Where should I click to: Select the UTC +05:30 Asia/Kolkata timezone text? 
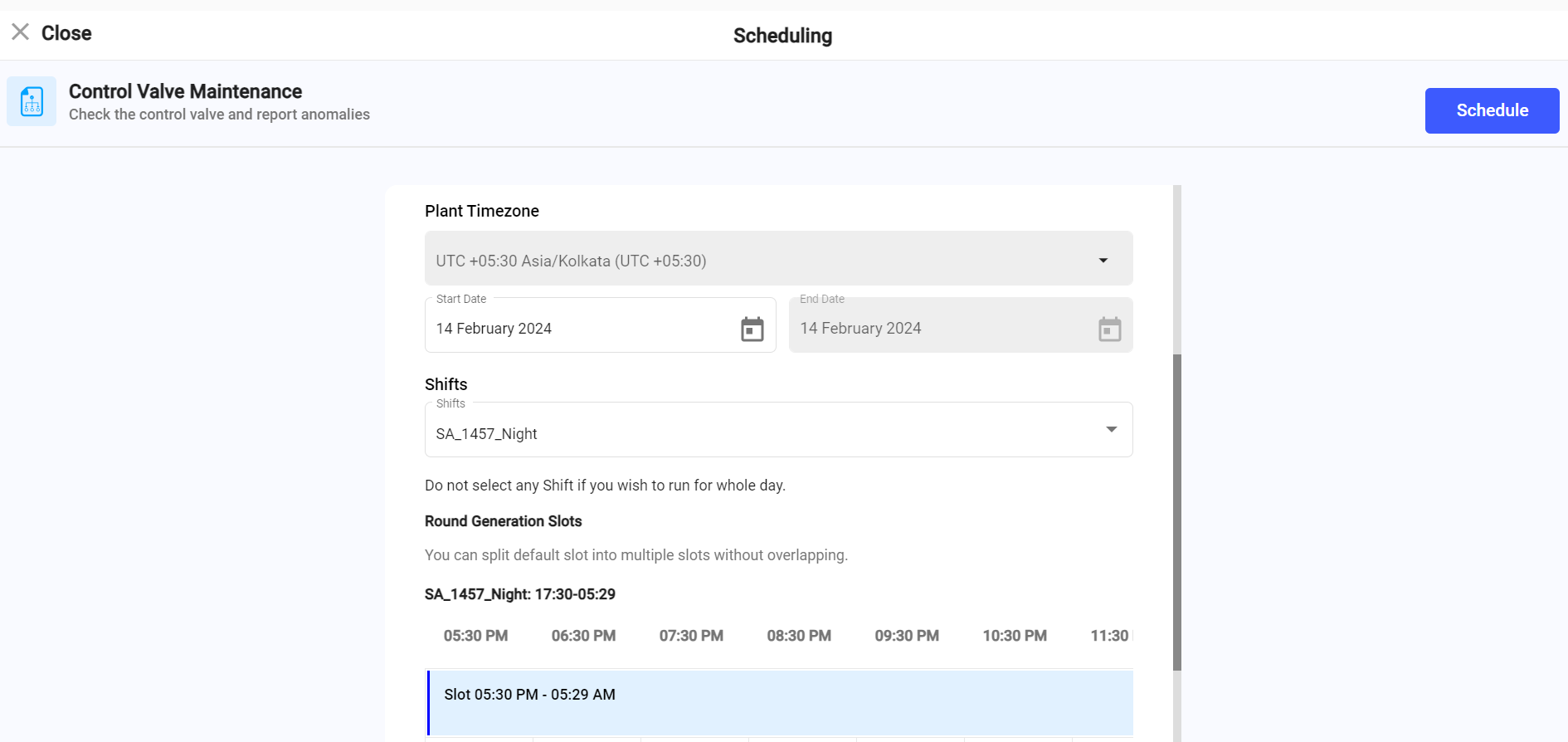coord(571,261)
